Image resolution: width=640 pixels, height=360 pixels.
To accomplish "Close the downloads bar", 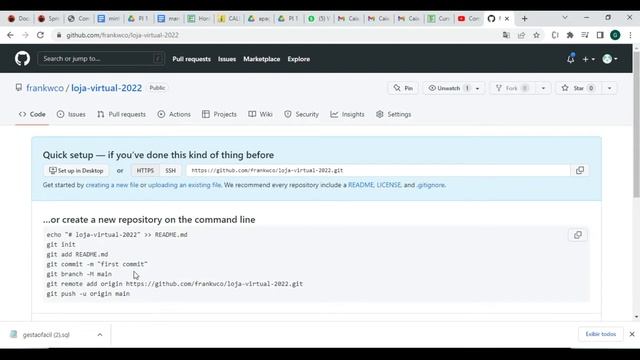I will point(632,334).
